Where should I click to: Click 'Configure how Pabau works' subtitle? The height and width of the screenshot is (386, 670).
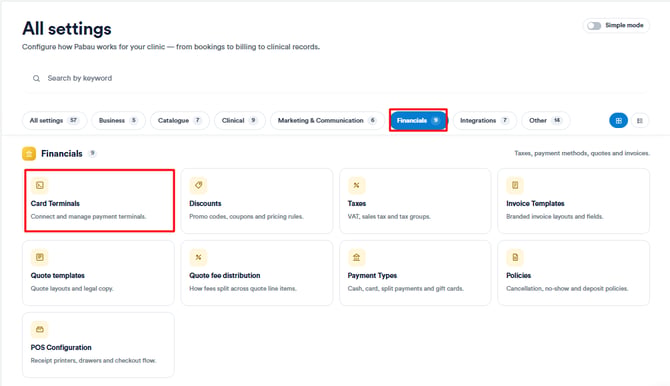171,47
